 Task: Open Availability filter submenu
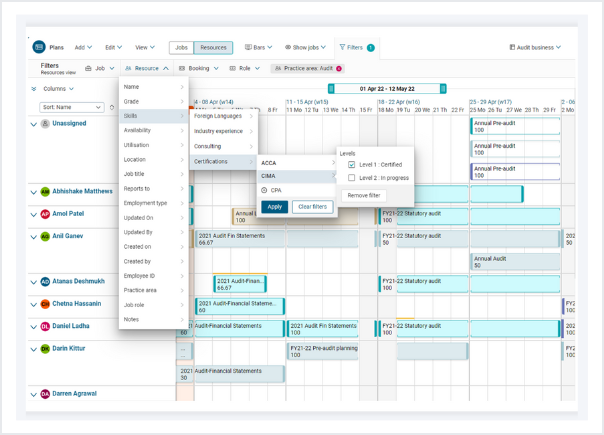pos(154,131)
